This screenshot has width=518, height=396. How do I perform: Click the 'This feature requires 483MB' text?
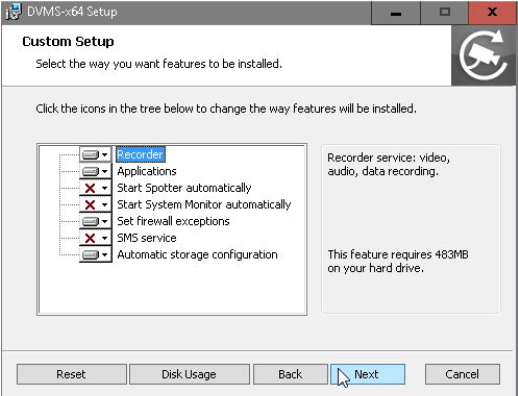398,261
